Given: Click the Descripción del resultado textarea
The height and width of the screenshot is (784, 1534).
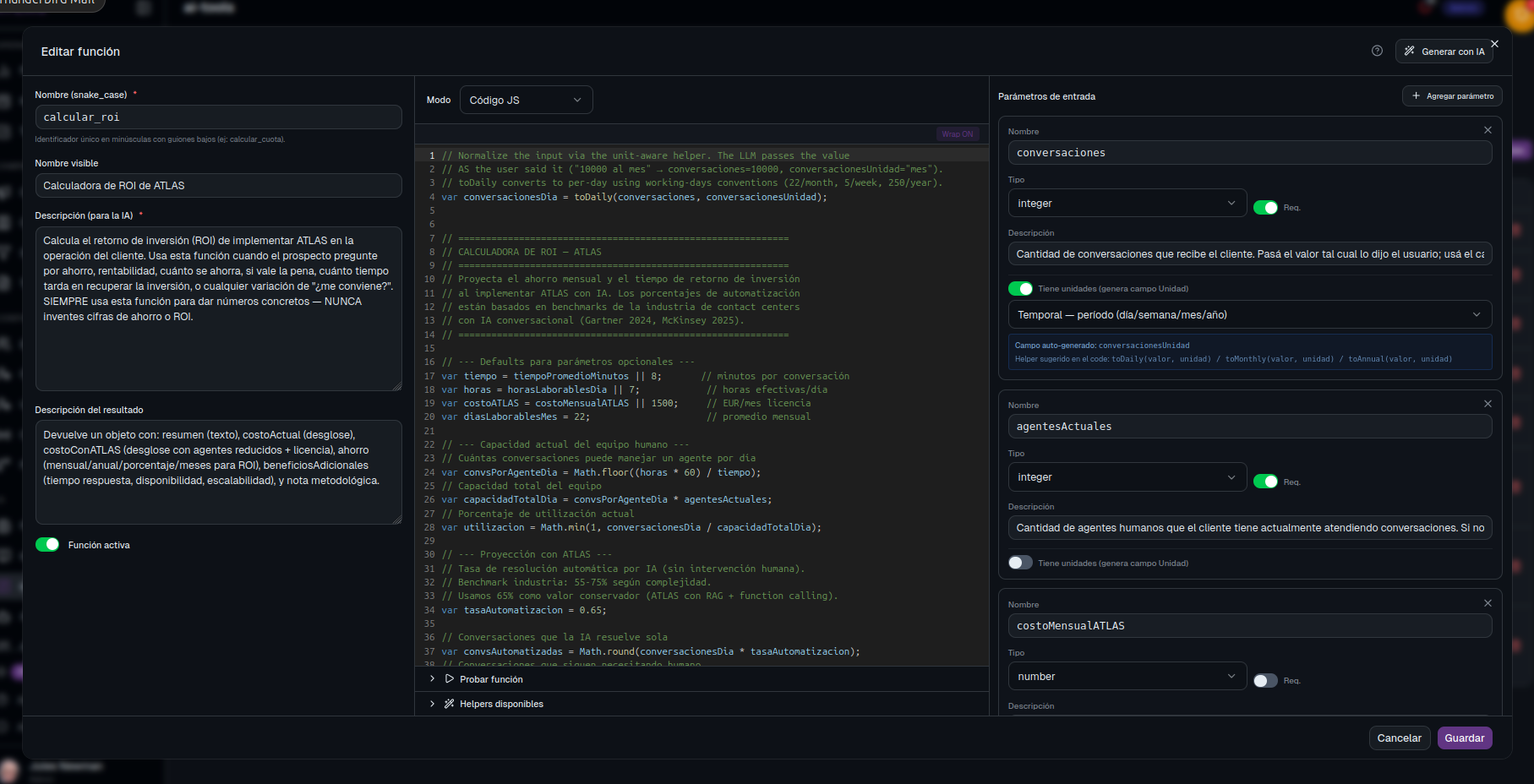Looking at the screenshot, I should click(218, 472).
